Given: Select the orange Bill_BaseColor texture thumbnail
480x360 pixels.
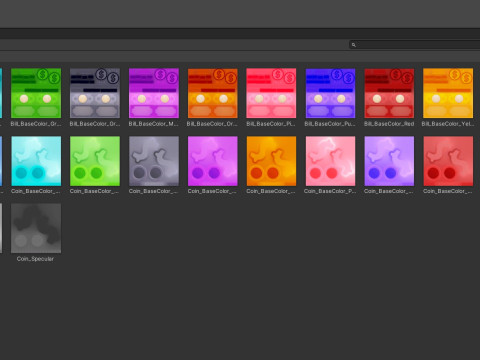Looking at the screenshot, I should coord(213,93).
